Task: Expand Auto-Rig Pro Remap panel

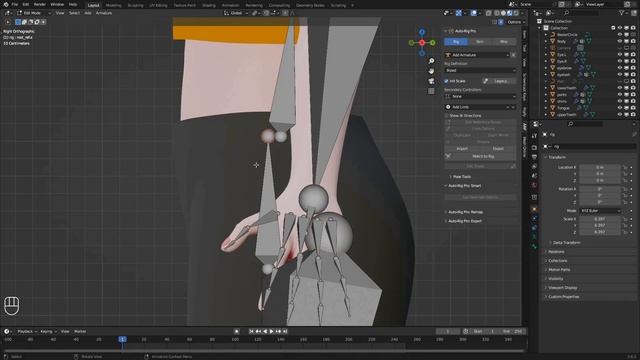Action: coord(465,212)
